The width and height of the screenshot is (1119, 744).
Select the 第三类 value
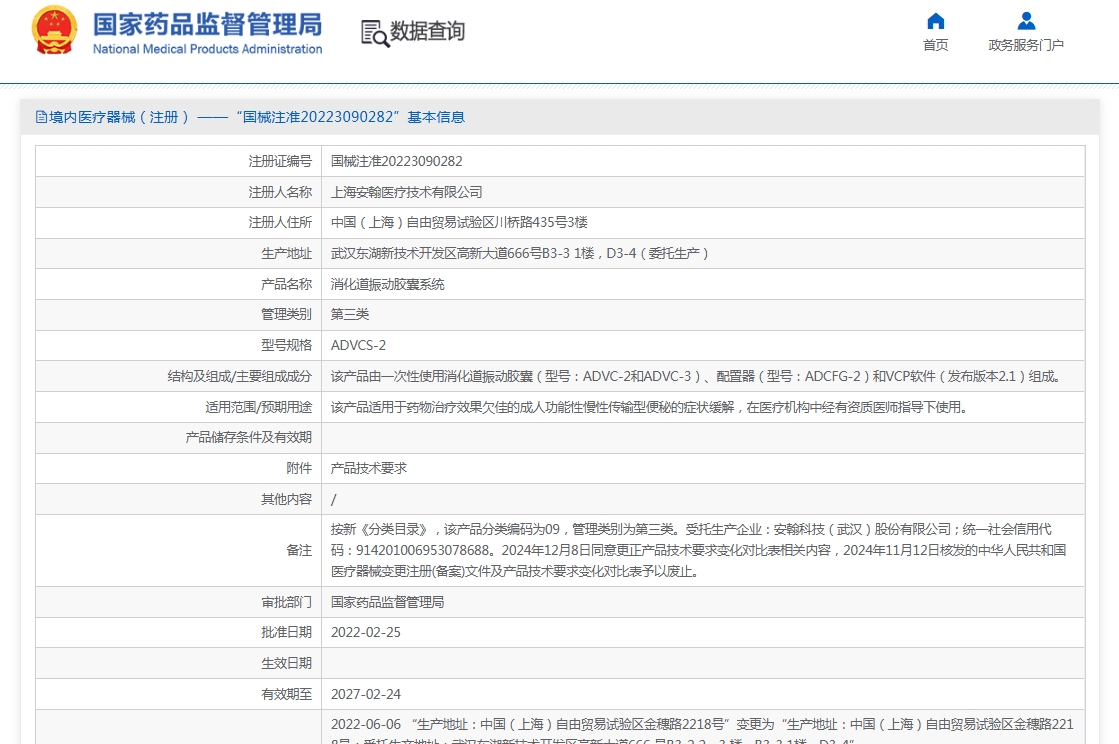[350, 315]
